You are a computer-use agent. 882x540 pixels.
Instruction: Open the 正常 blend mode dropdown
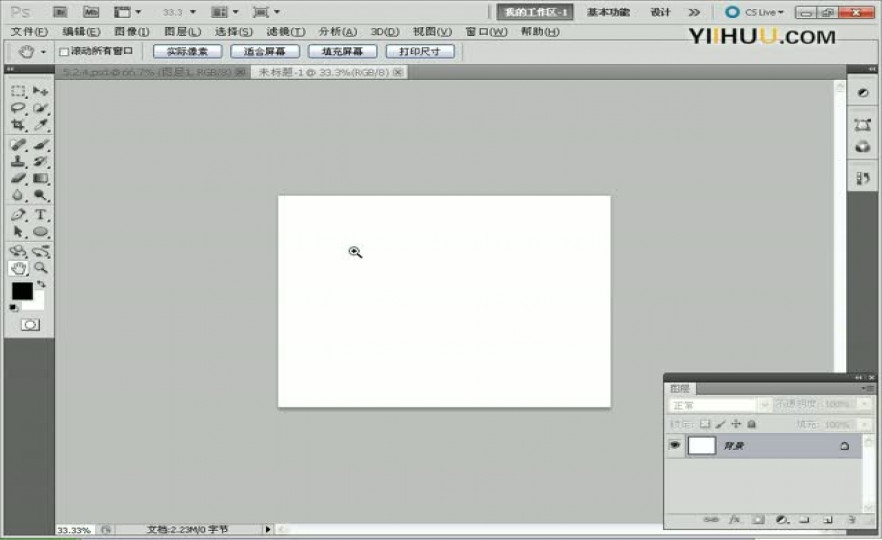(719, 405)
